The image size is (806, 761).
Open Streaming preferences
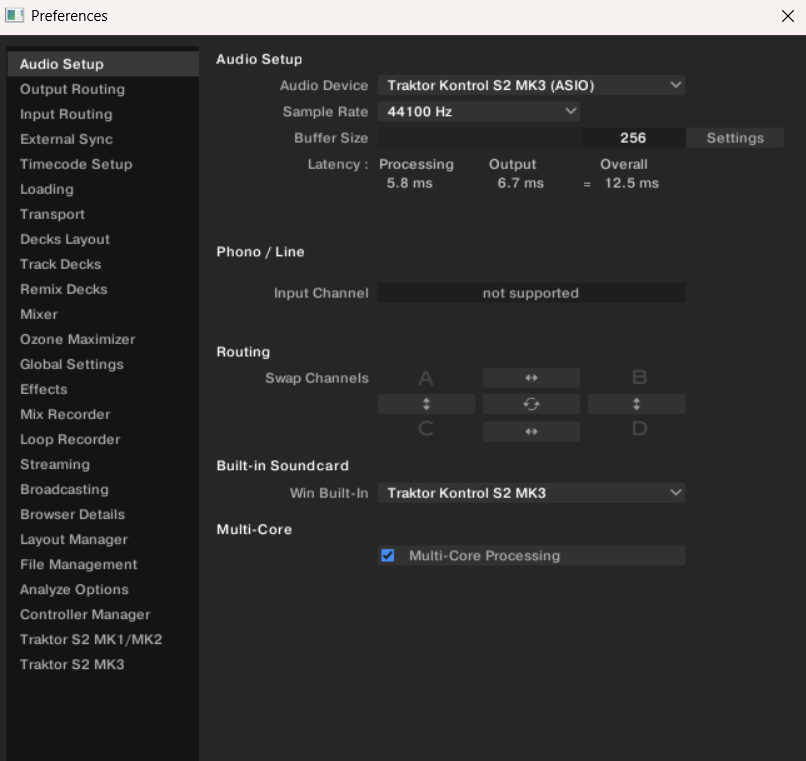coord(103,465)
